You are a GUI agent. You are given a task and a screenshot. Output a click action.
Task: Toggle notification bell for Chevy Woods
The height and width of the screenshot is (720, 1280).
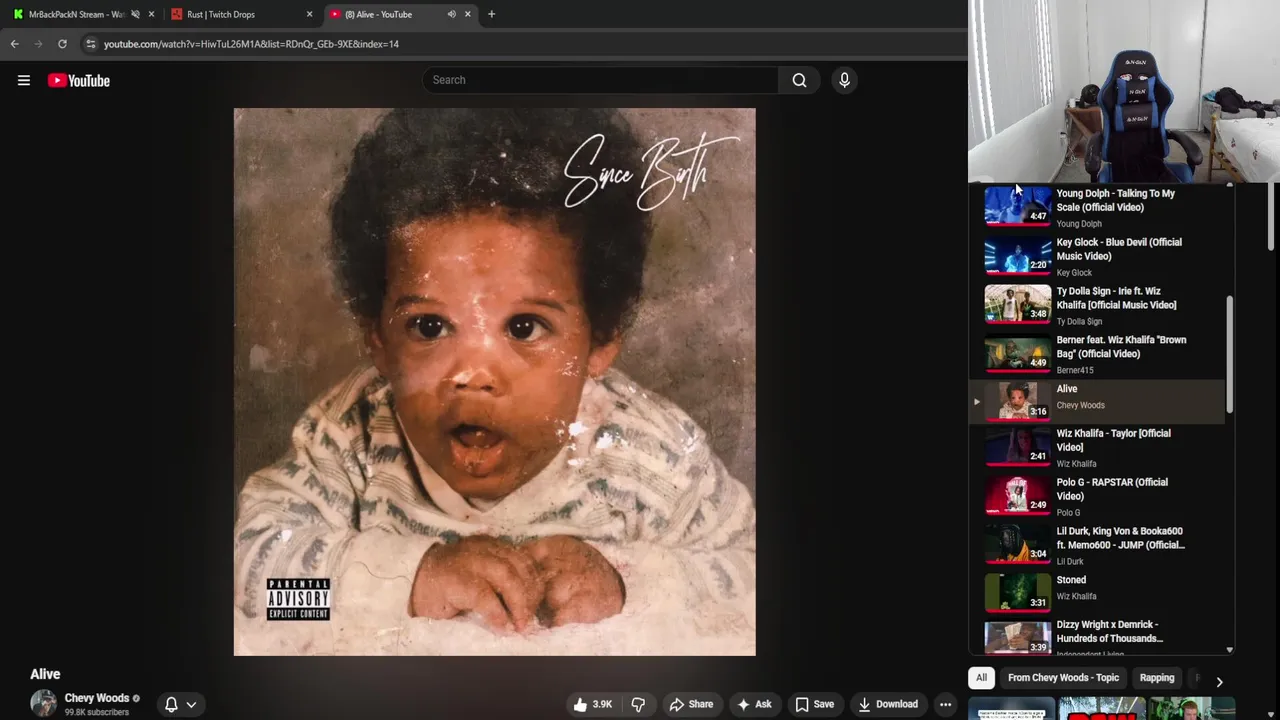171,704
